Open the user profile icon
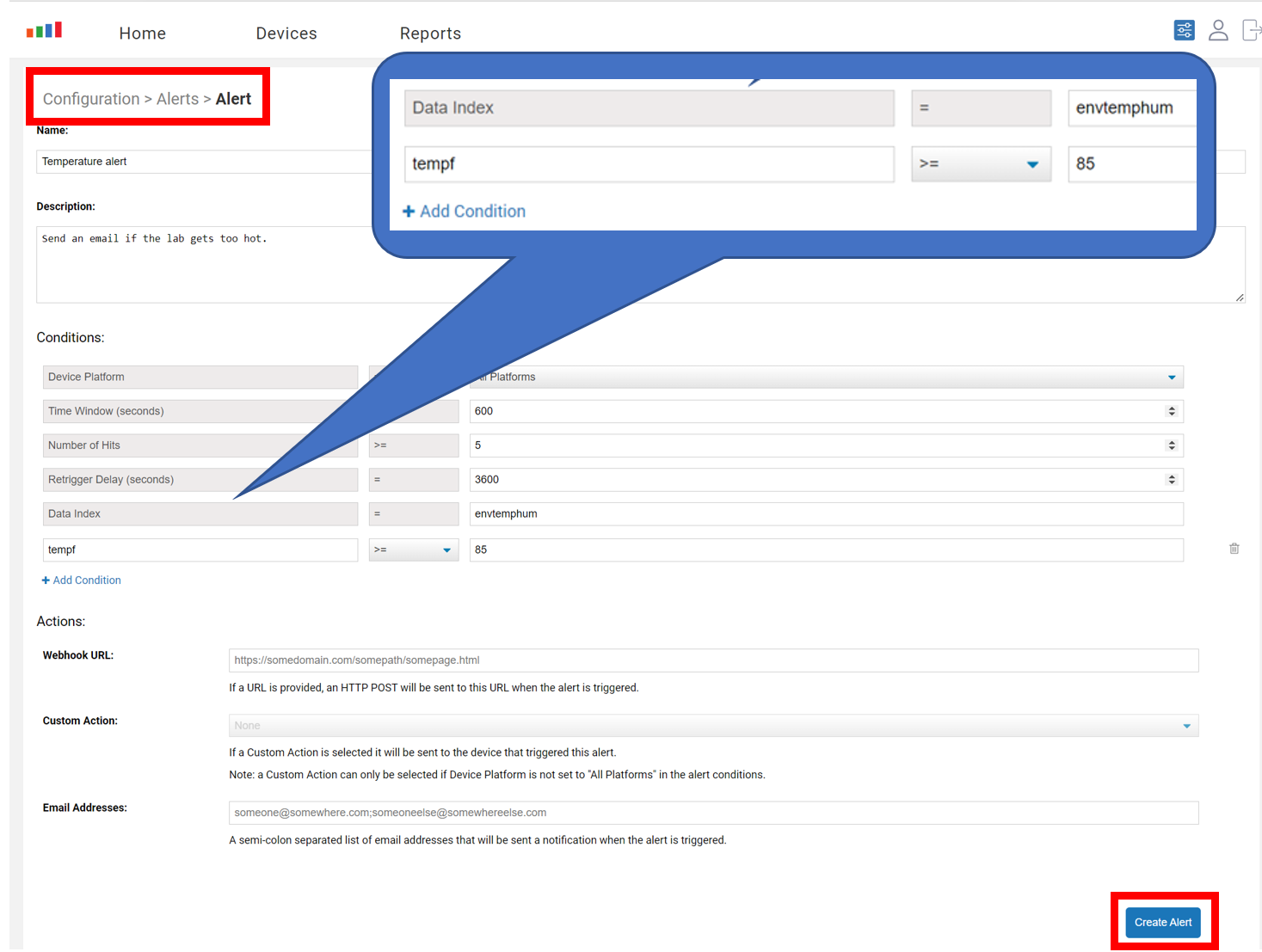1262x952 pixels. (x=1218, y=30)
